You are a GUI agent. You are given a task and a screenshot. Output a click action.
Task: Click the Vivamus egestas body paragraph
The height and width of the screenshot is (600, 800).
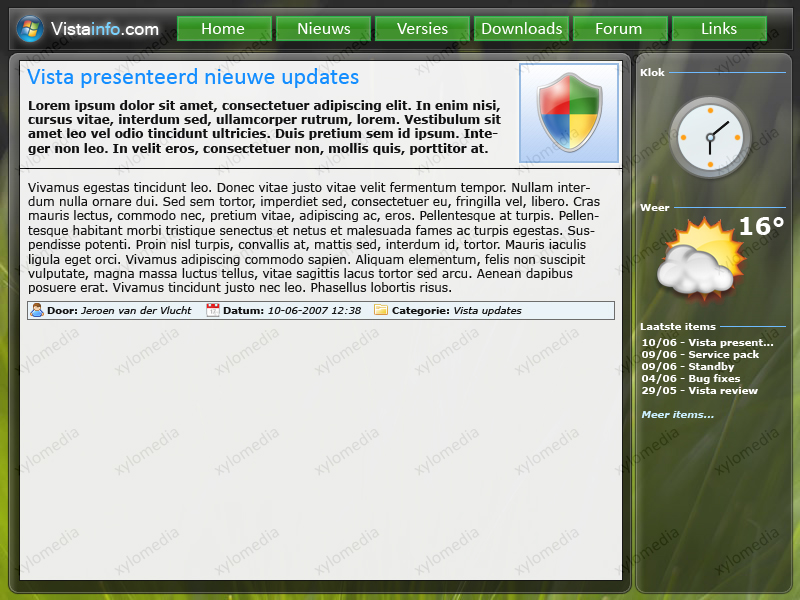pyautogui.click(x=314, y=237)
